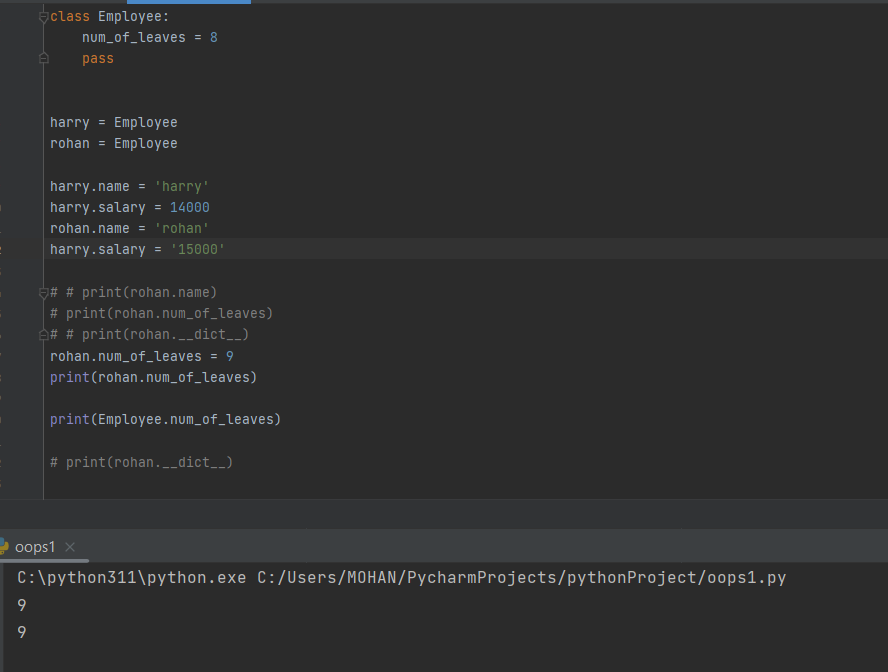Collapse comment block at print(rohan.name)
The width and height of the screenshot is (888, 672).
[44, 293]
